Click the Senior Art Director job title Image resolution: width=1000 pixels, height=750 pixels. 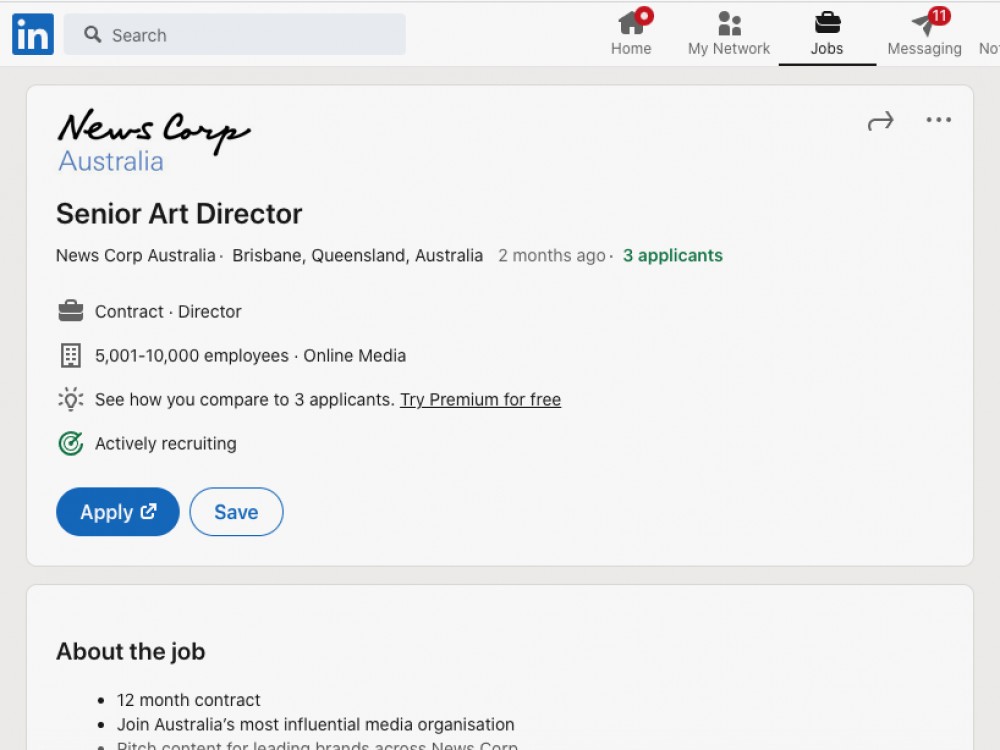click(x=179, y=214)
